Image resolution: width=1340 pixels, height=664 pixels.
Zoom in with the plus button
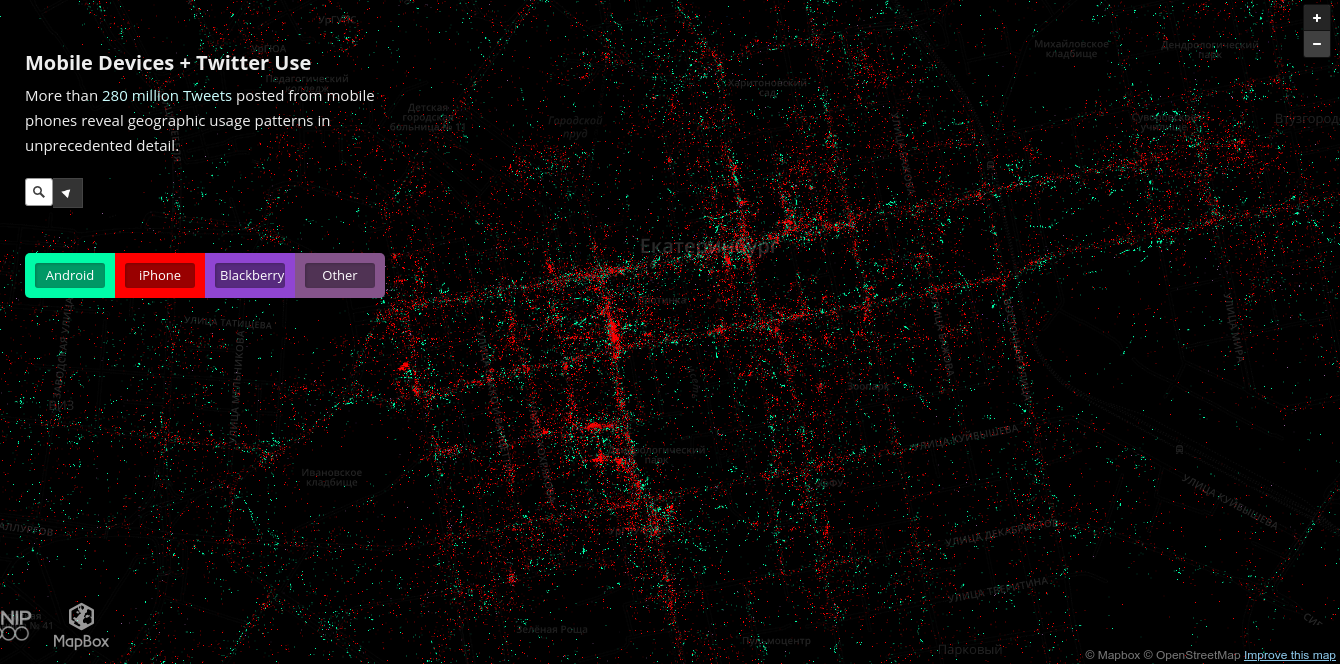point(1316,18)
